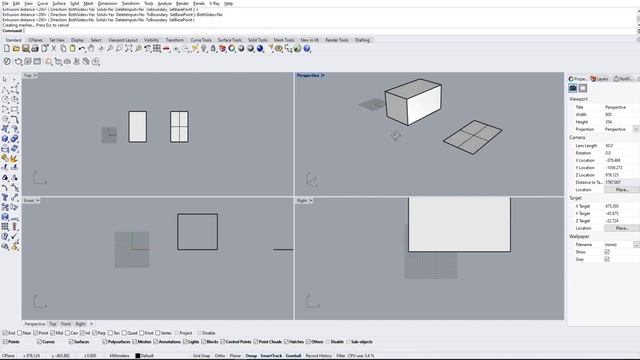Screen dimensions: 640x360
Task: Toggle Grid Snap in status bar
Action: click(201, 356)
